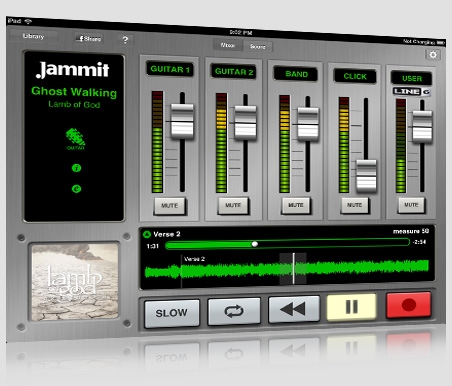Image resolution: width=452 pixels, height=386 pixels.
Task: Rewind the song
Action: tap(293, 309)
